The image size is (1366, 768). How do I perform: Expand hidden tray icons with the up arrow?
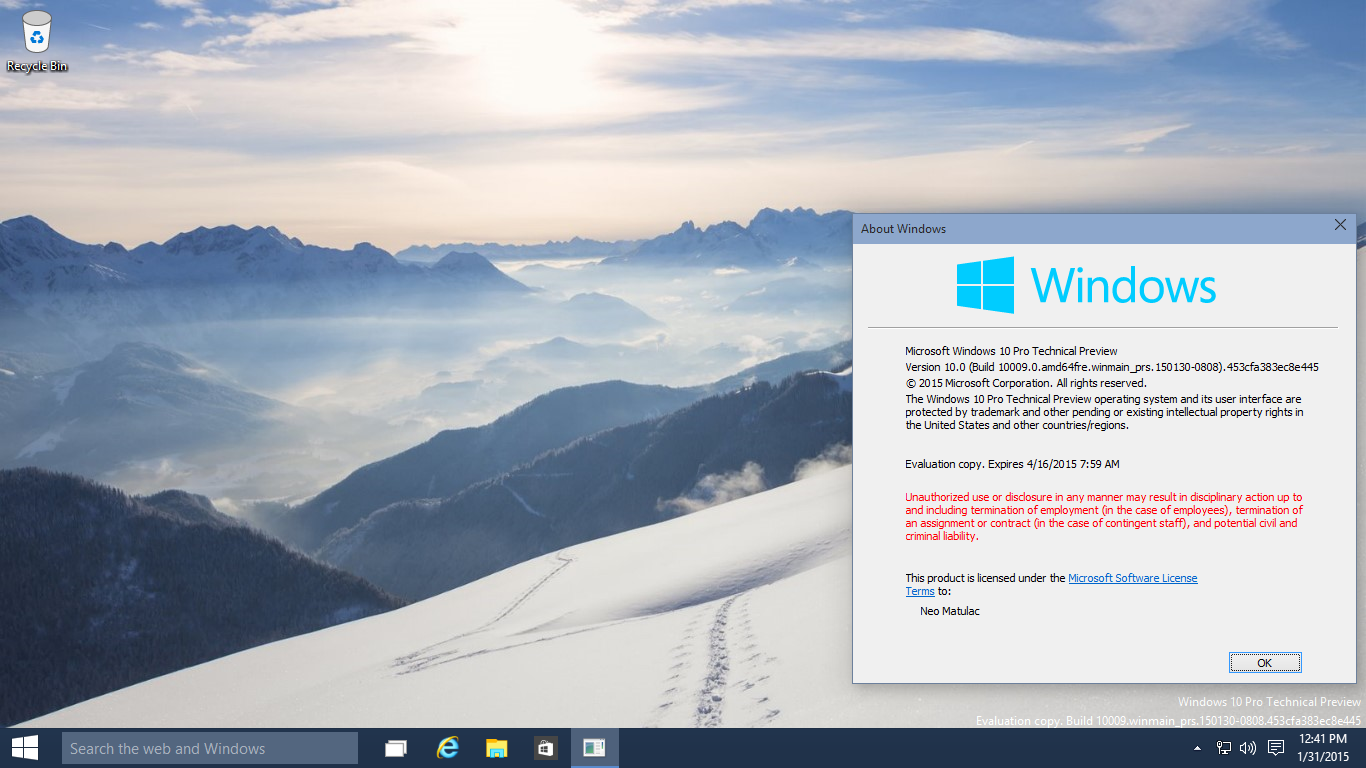point(1197,747)
